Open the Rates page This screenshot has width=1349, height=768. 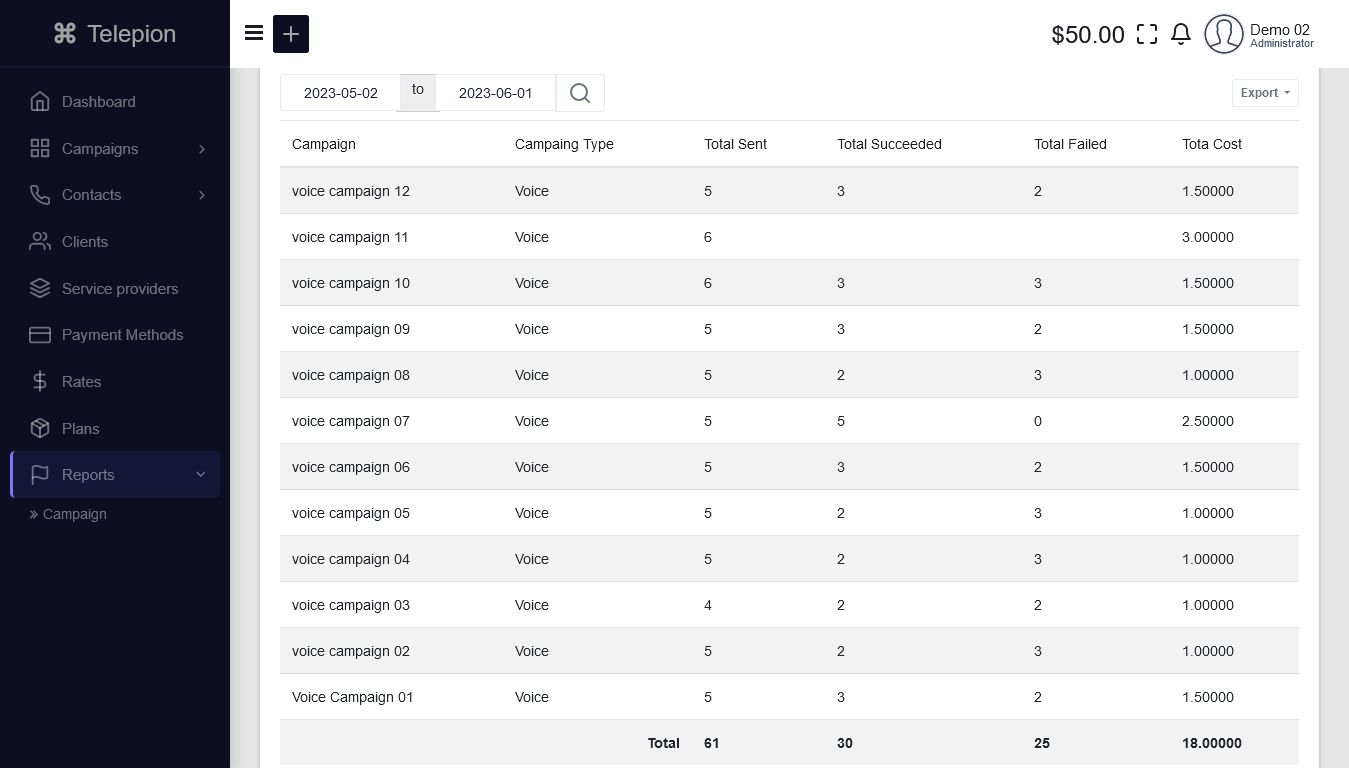click(81, 382)
